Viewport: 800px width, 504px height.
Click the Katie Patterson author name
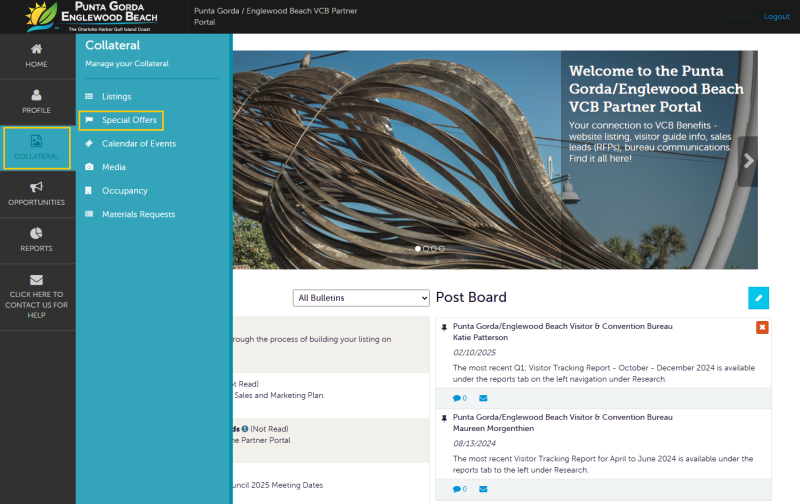coord(480,338)
